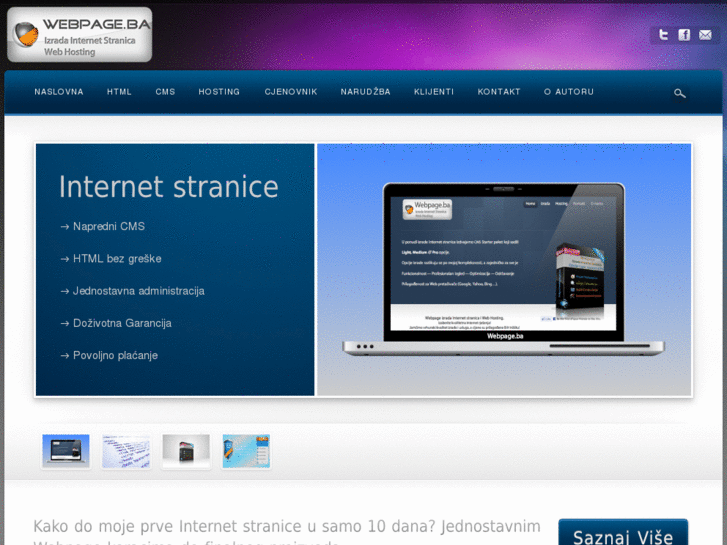
Task: Select the laptop slide thumbnail
Action: (x=65, y=451)
